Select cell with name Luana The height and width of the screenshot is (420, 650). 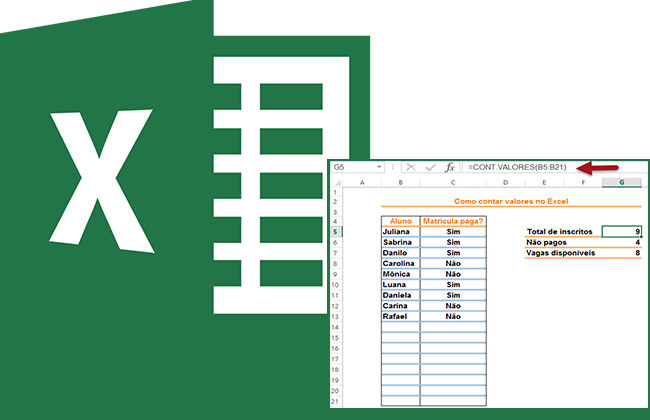click(400, 285)
